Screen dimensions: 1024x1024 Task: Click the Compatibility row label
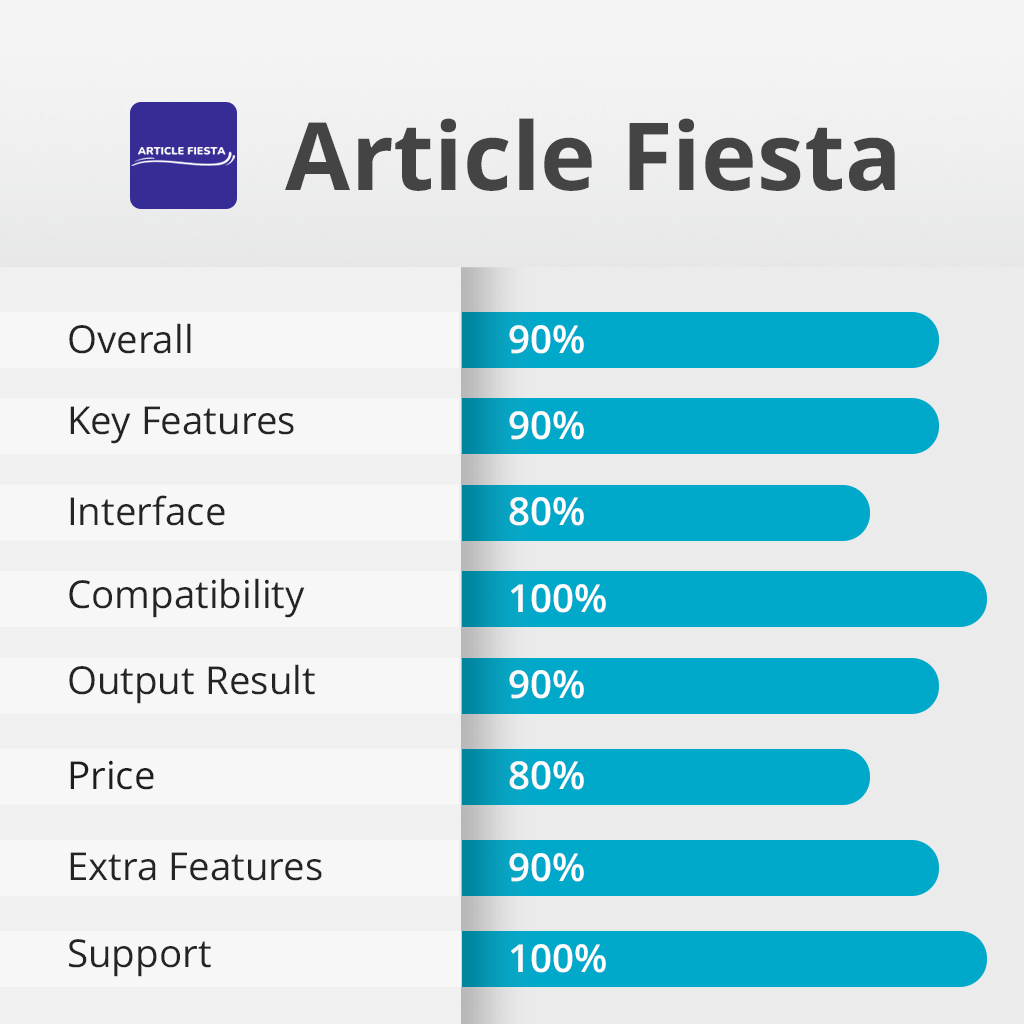pos(186,596)
